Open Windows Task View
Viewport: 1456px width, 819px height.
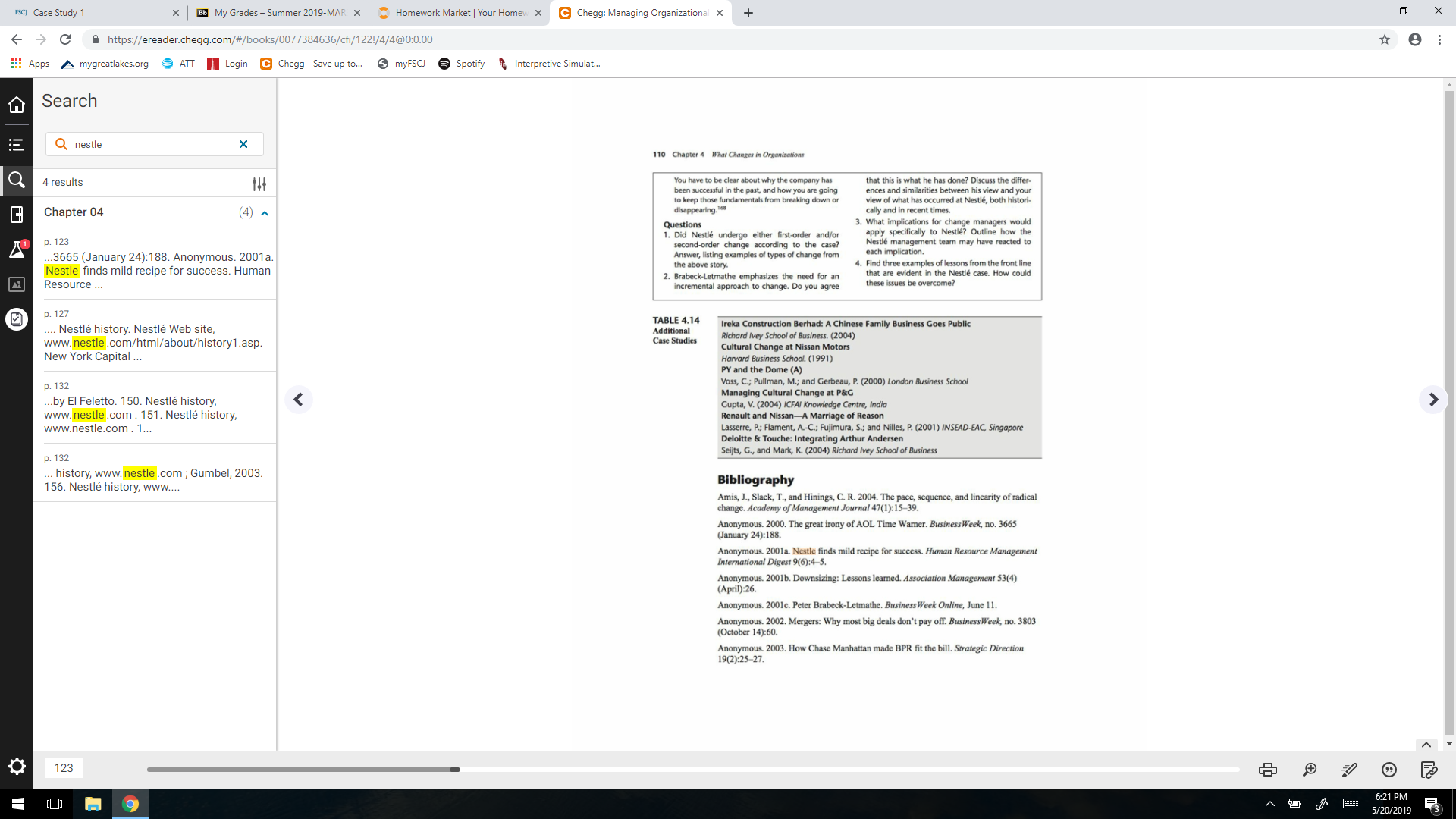(55, 804)
